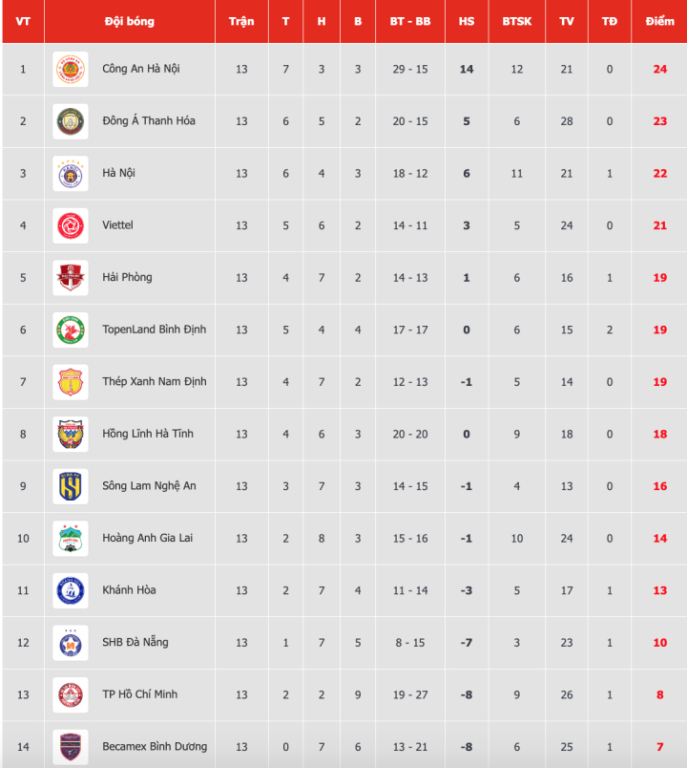Select TP Hồ Chí Minh team name
Viewport: 687px width, 768px height.
[x=140, y=694]
